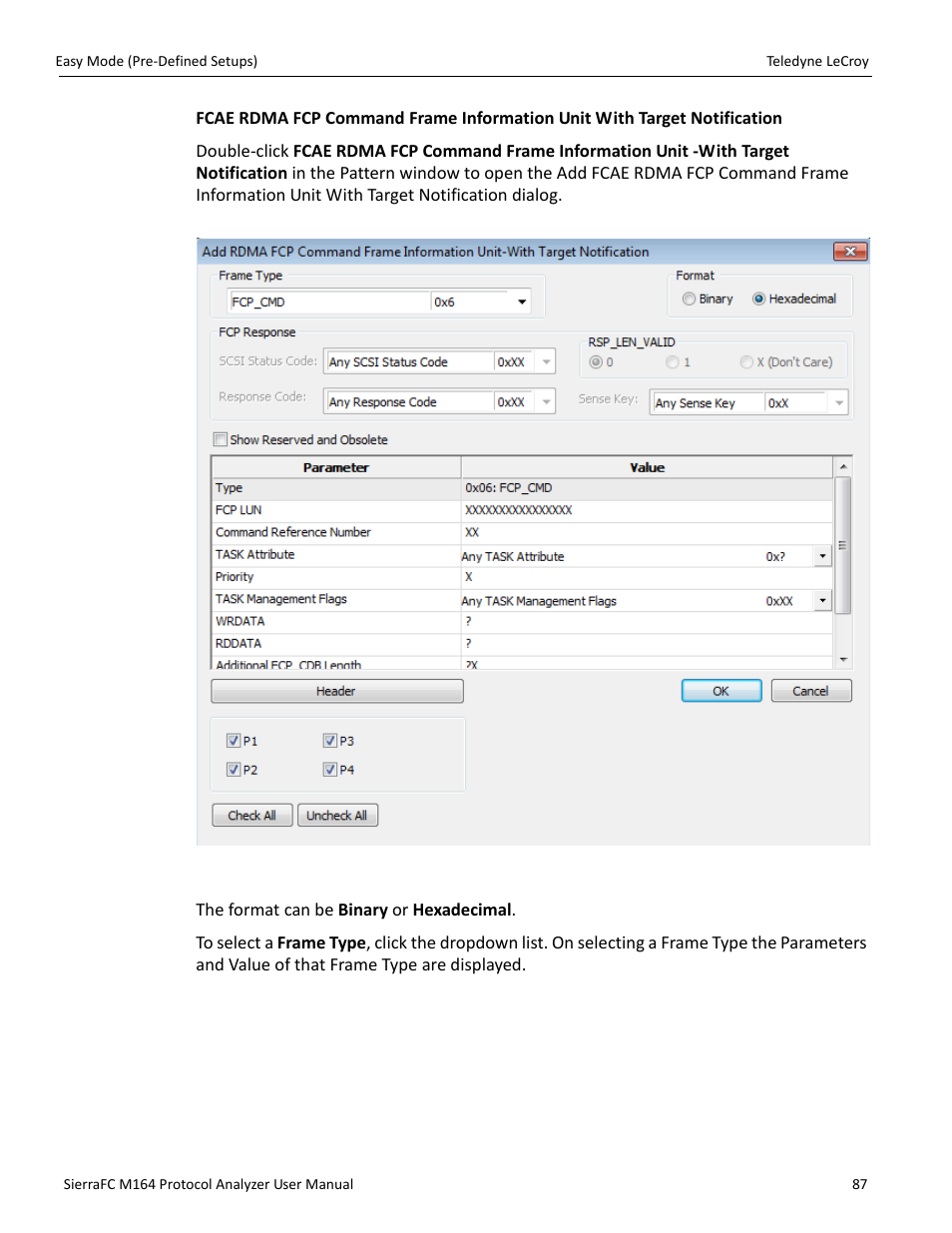Click the Cancel button
The image size is (952, 1233).
(811, 691)
